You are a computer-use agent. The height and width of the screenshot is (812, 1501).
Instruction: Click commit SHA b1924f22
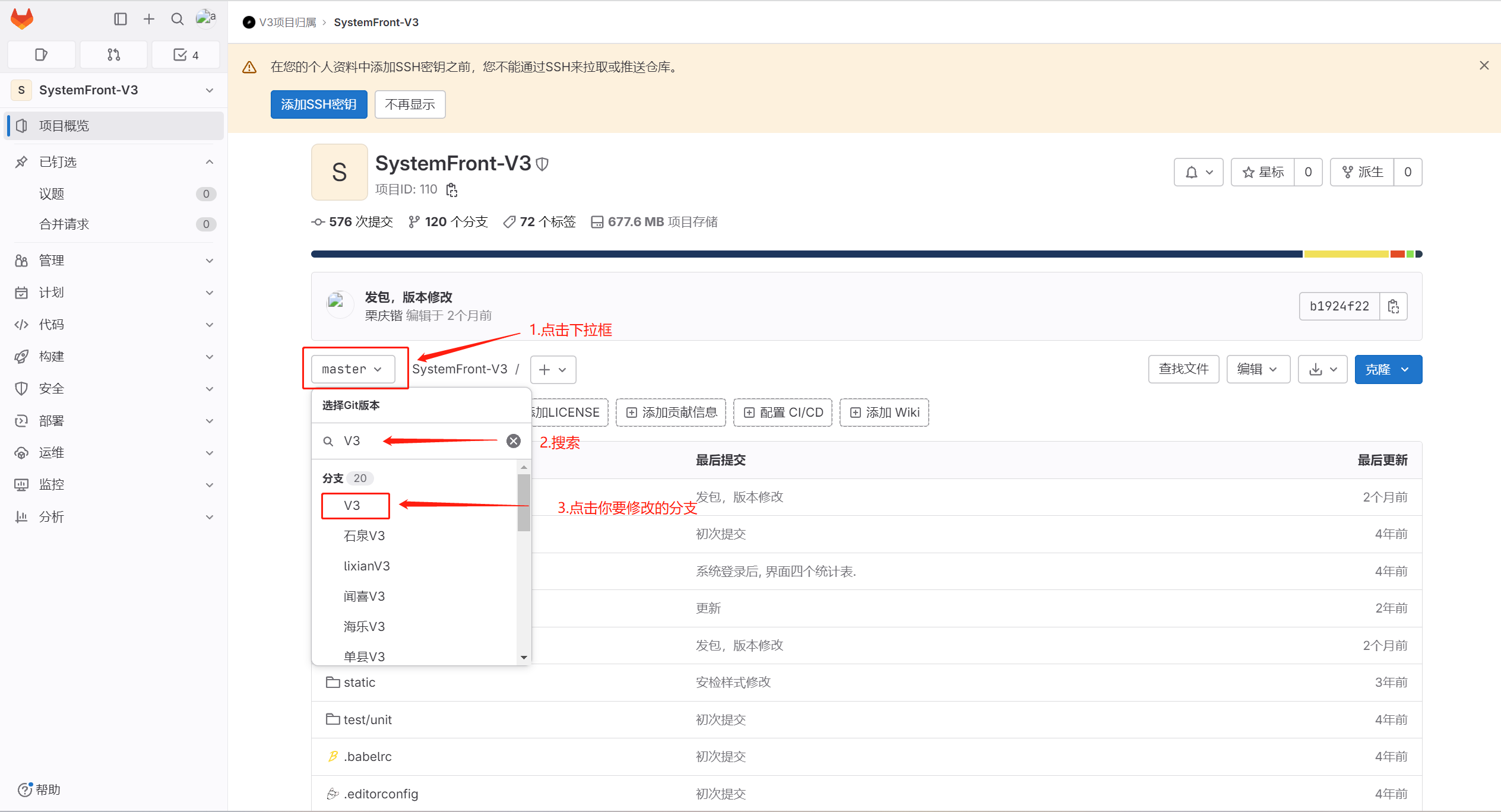1339,306
